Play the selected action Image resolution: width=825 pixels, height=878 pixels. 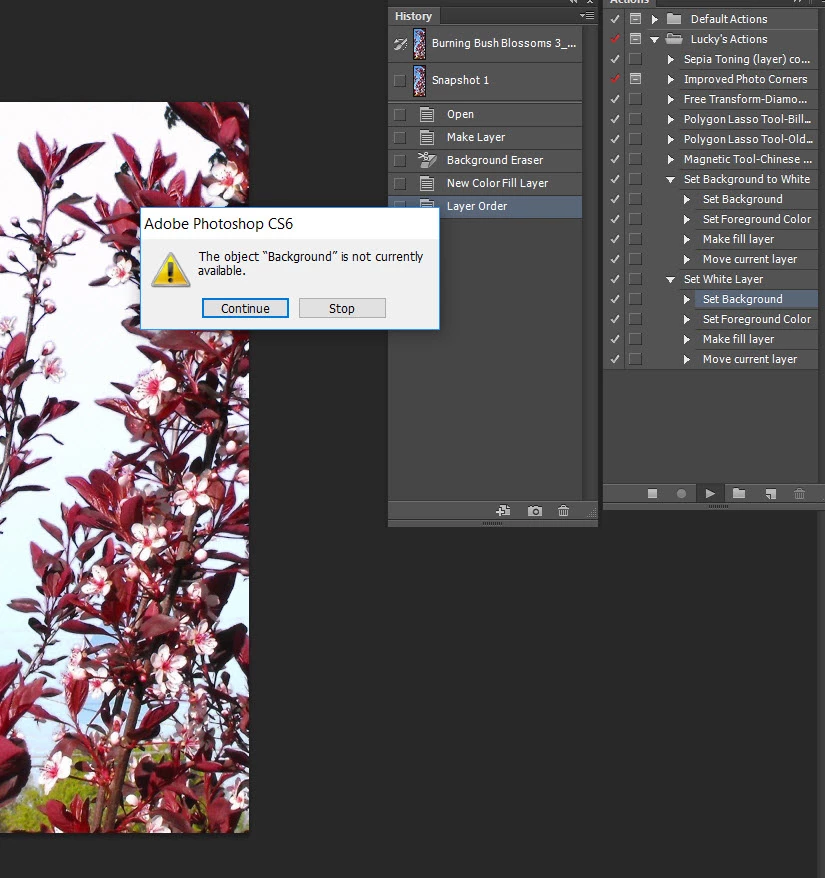click(710, 493)
